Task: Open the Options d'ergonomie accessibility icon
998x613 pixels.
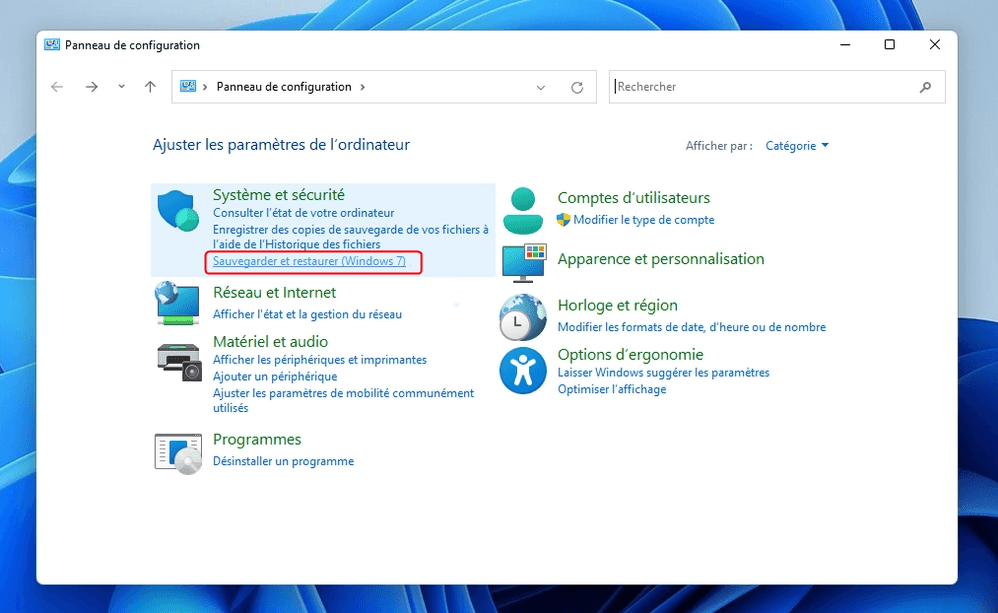Action: pyautogui.click(x=523, y=370)
